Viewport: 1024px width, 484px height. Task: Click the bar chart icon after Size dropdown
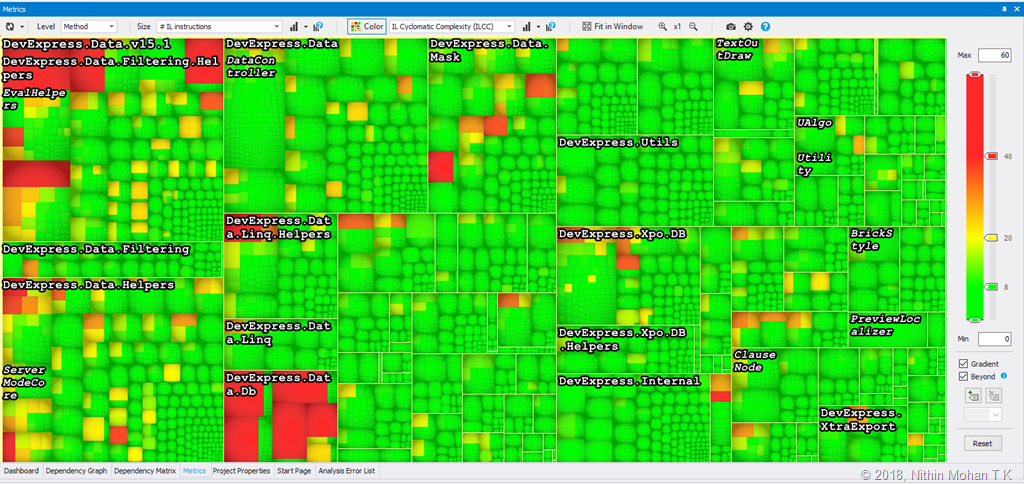[294, 26]
